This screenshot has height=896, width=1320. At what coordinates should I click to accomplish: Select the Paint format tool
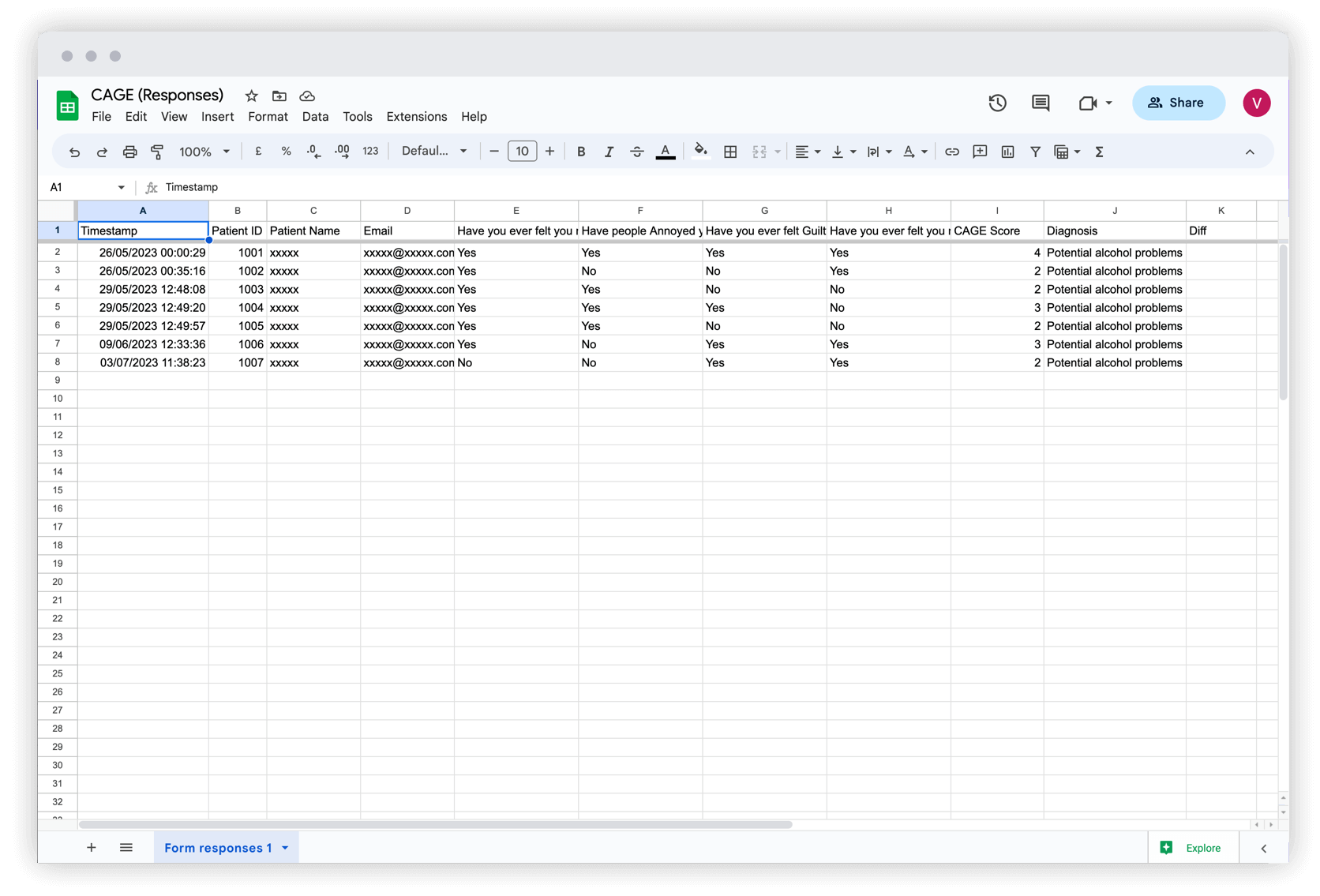(157, 151)
